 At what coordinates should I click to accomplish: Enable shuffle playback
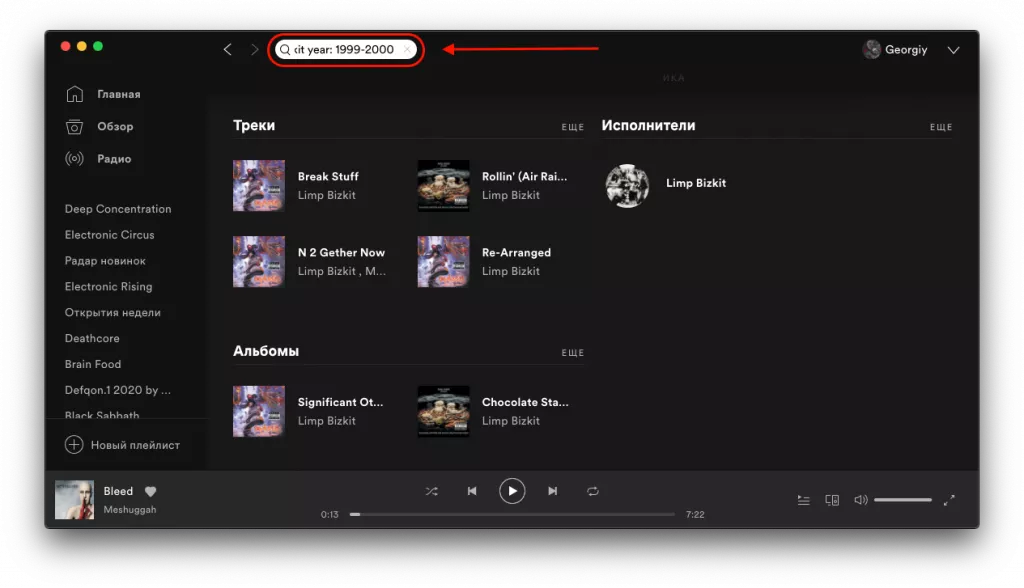coord(432,491)
